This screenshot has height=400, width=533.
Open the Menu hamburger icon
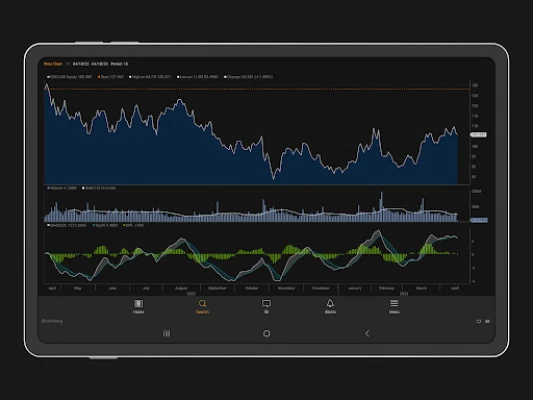coord(394,303)
